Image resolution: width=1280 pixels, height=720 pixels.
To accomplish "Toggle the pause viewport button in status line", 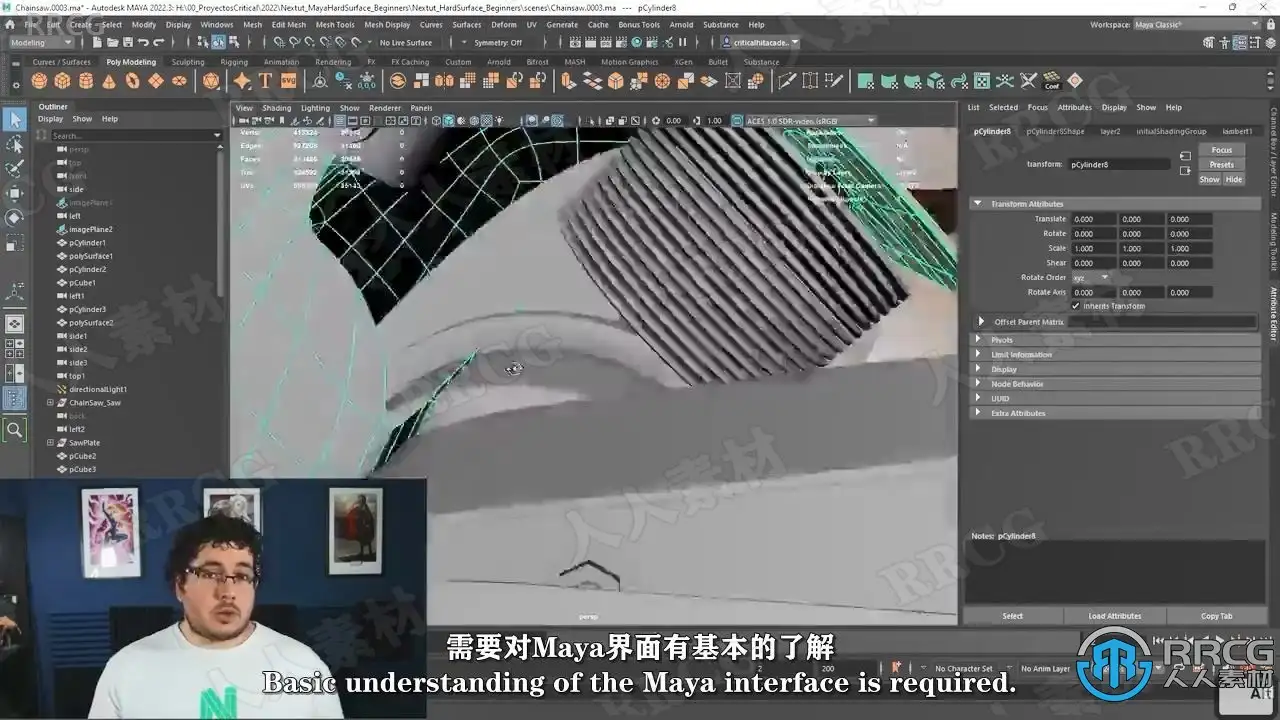I will pos(683,43).
